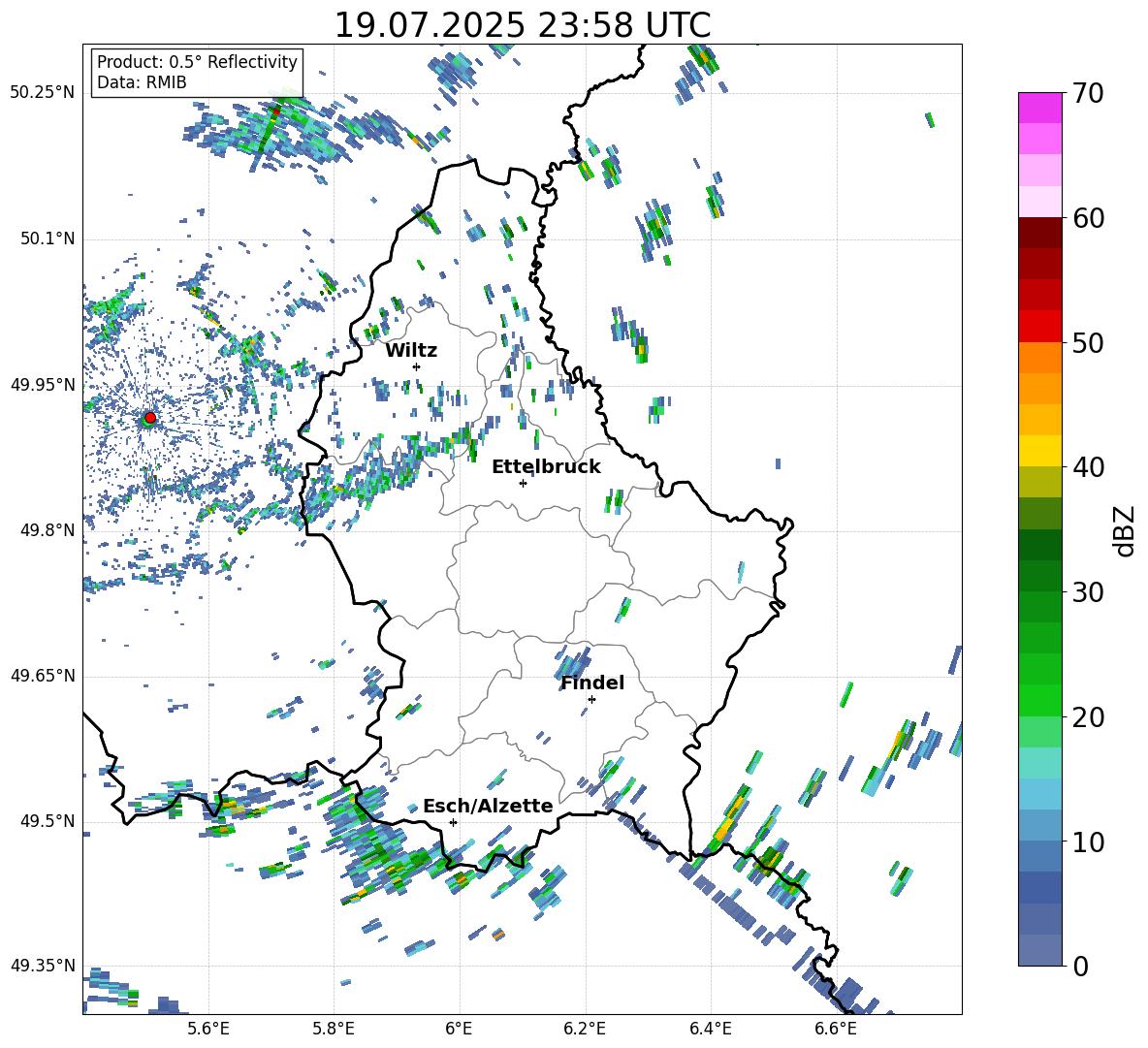Click the 6.4°E longitude label
This screenshot has height=1048, width=1148.
click(x=710, y=1029)
